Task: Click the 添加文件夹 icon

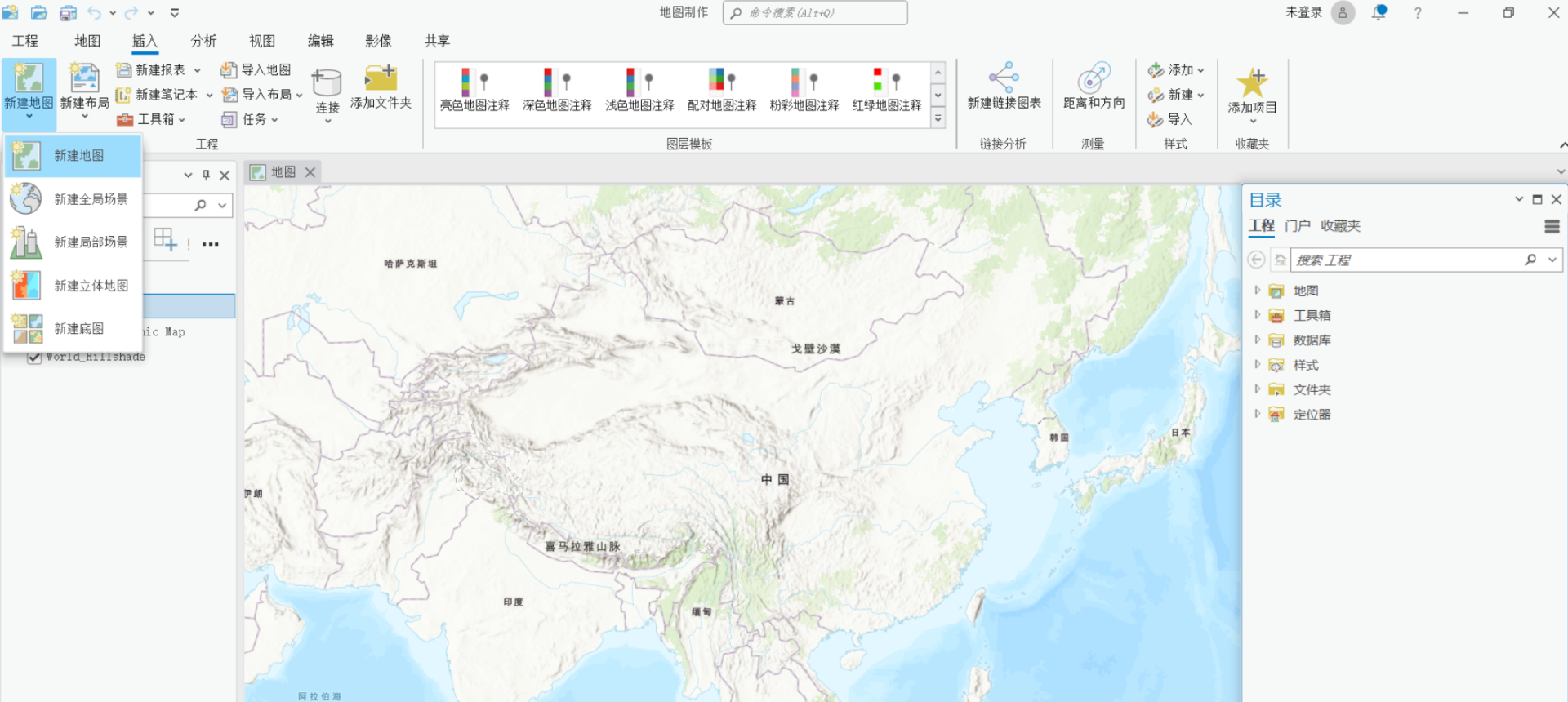Action: (x=381, y=78)
